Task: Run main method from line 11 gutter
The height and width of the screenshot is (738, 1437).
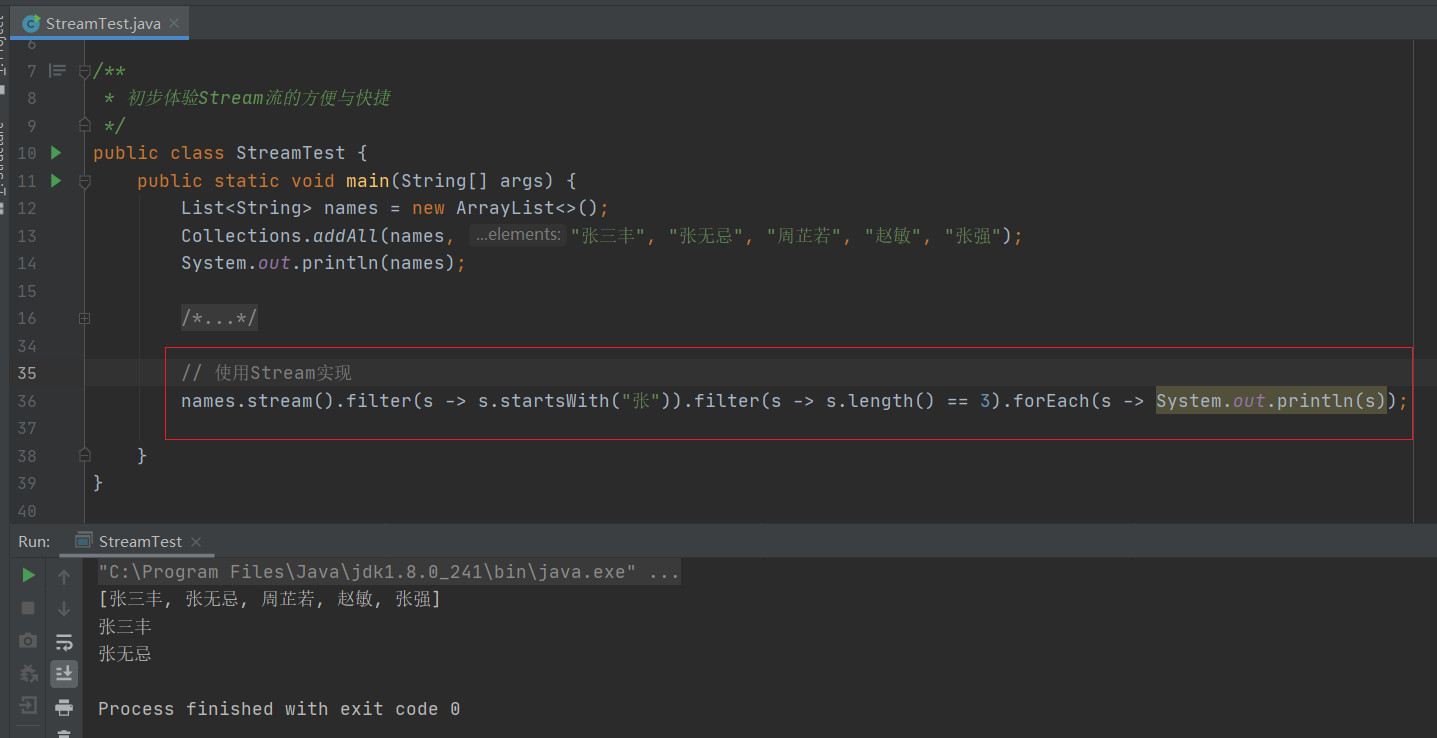Action: [x=56, y=181]
